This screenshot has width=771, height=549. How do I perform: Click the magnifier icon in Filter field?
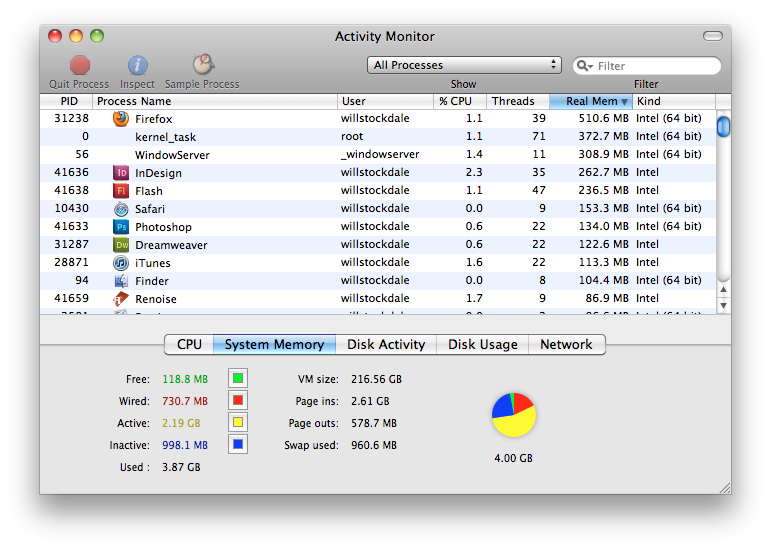click(x=585, y=66)
